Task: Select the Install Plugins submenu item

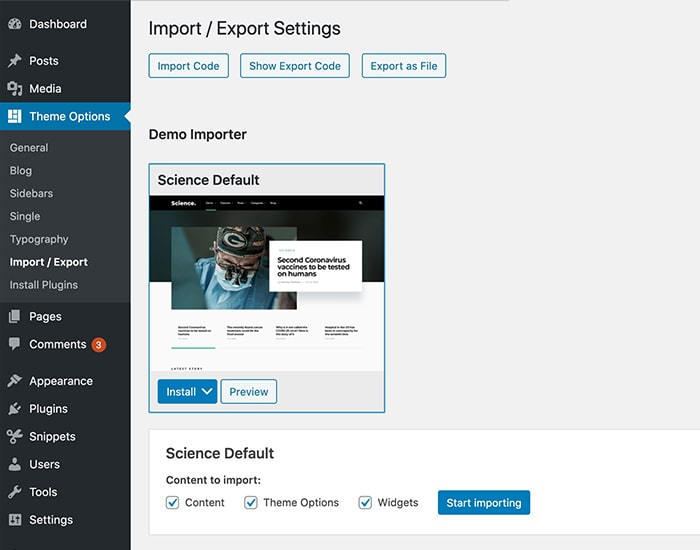Action: point(44,285)
